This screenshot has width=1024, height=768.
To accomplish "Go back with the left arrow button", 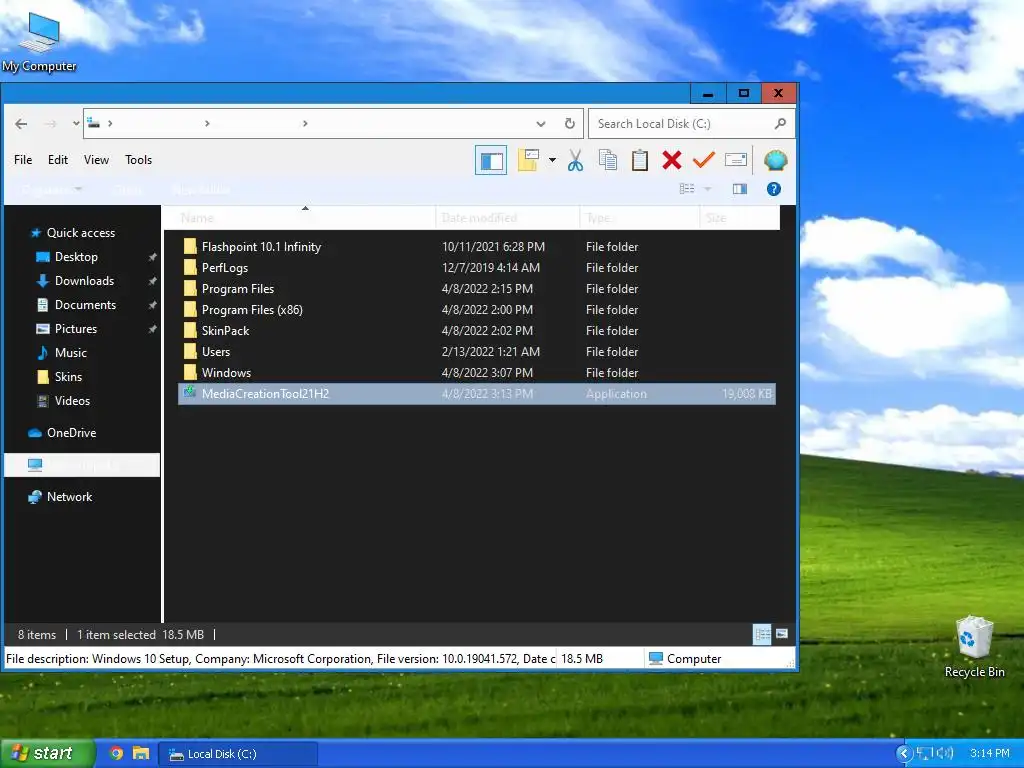I will (21, 123).
